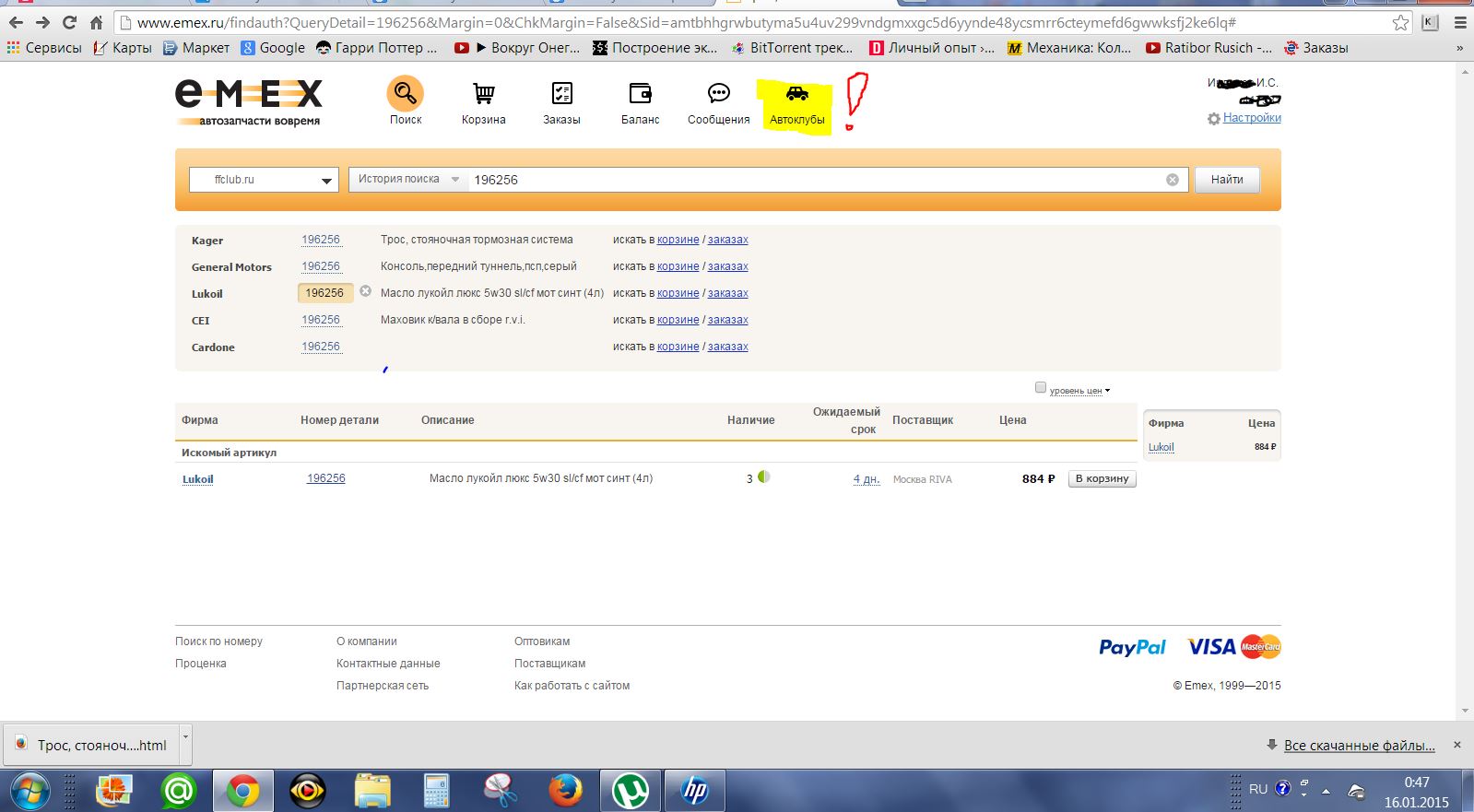Screen dimensions: 1474x812
Task: Open the Маркет bookmark
Action: (x=196, y=48)
